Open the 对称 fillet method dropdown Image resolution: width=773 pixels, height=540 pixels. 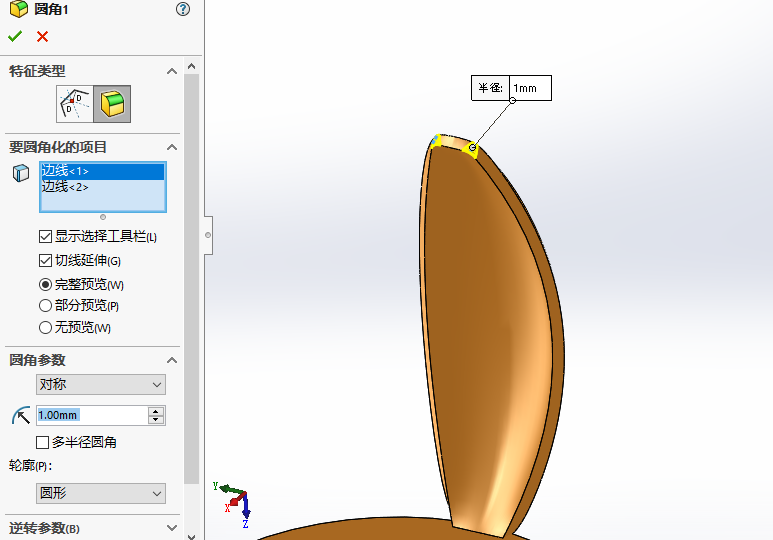[x=101, y=385]
